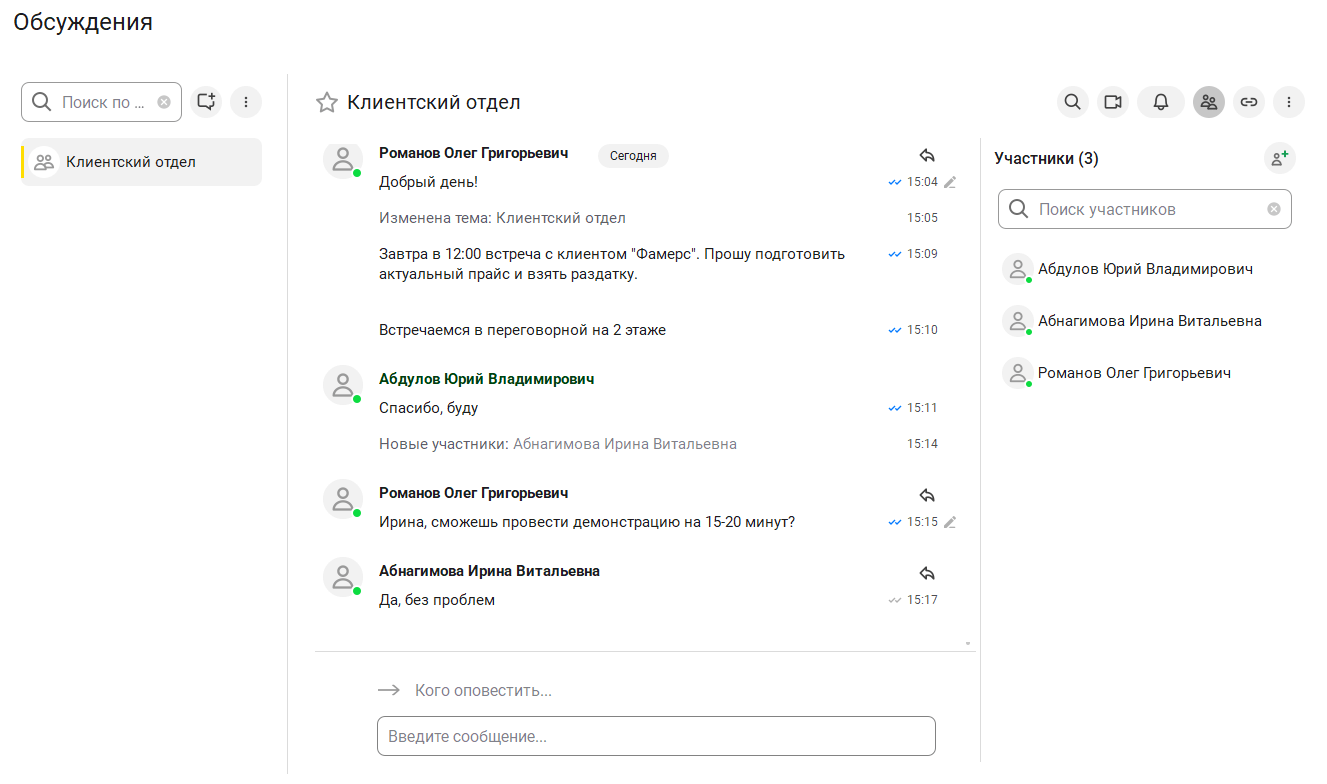This screenshot has height=784, width=1327.
Task: Create a new discussion with the plus-chat icon
Action: click(x=206, y=102)
